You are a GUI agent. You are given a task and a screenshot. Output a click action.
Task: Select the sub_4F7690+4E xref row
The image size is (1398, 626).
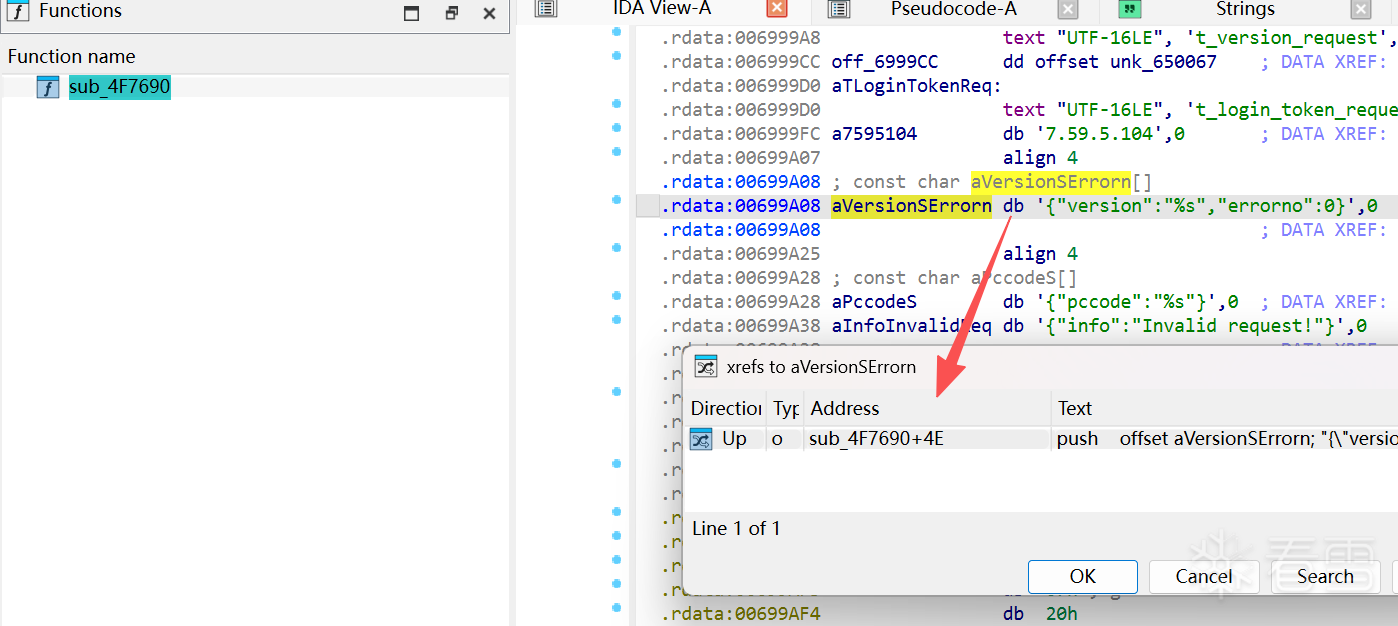pyautogui.click(x=1040, y=438)
